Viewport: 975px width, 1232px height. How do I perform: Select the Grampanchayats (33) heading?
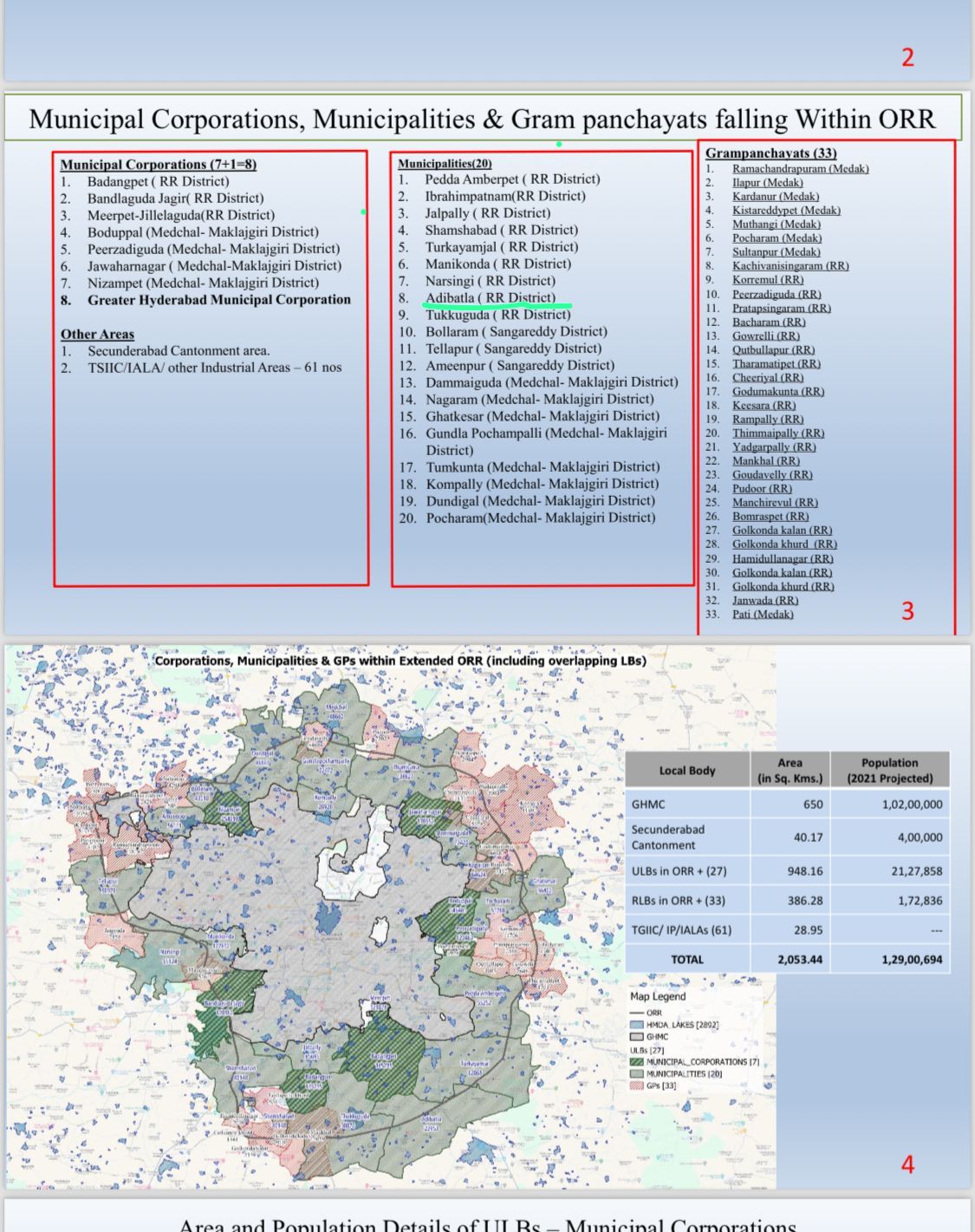[x=770, y=153]
